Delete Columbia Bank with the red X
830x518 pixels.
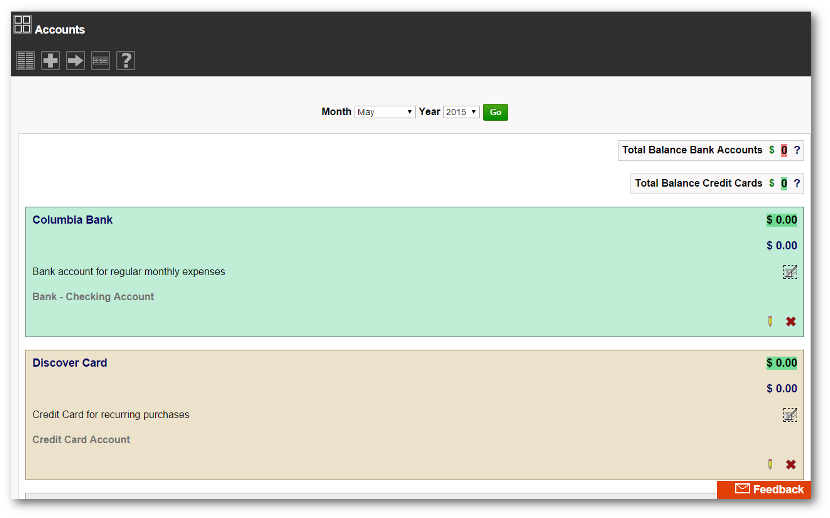click(x=791, y=322)
